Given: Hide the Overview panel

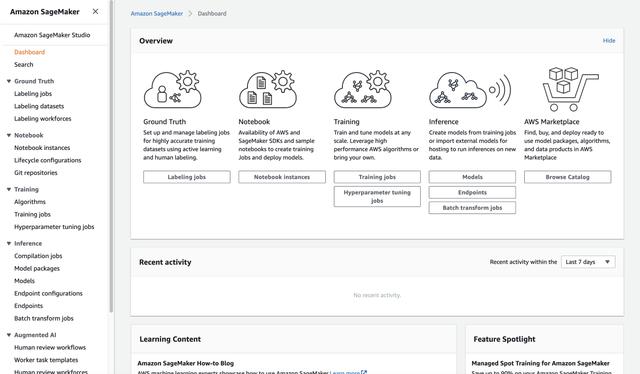Looking at the screenshot, I should (609, 41).
